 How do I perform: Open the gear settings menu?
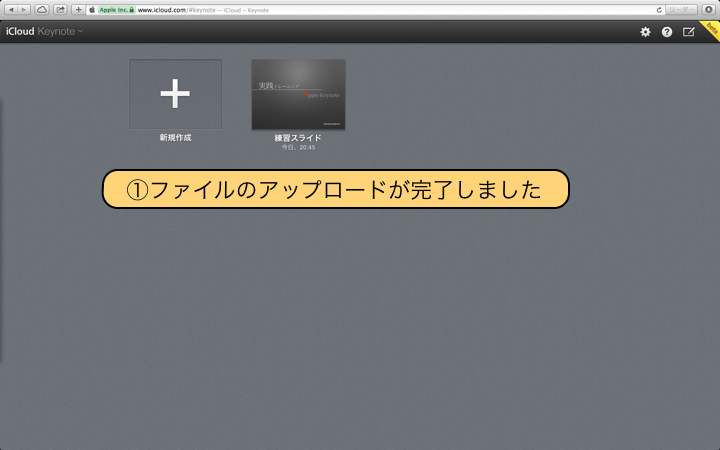[645, 32]
